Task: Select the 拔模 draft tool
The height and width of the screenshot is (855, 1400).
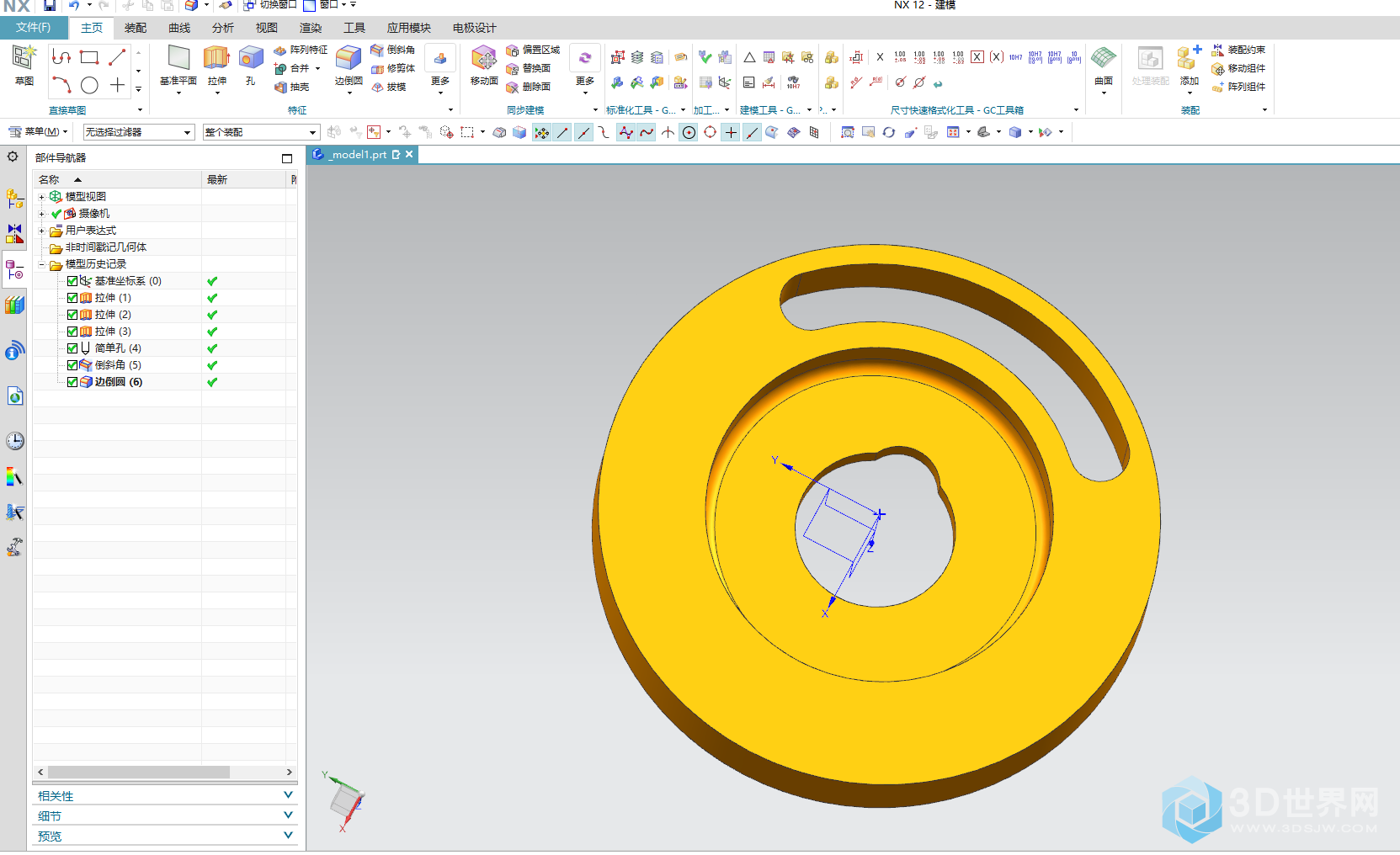Action: click(389, 87)
